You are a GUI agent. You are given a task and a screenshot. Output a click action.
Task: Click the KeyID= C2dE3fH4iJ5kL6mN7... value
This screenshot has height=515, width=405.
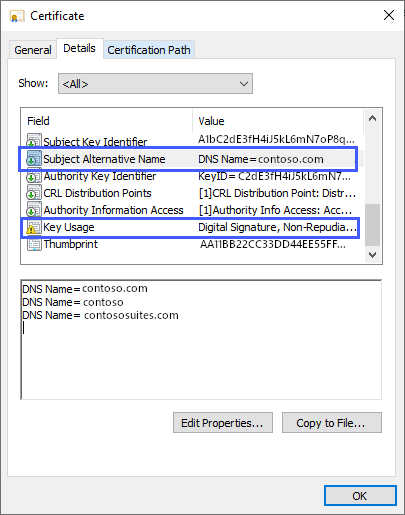coord(274,176)
